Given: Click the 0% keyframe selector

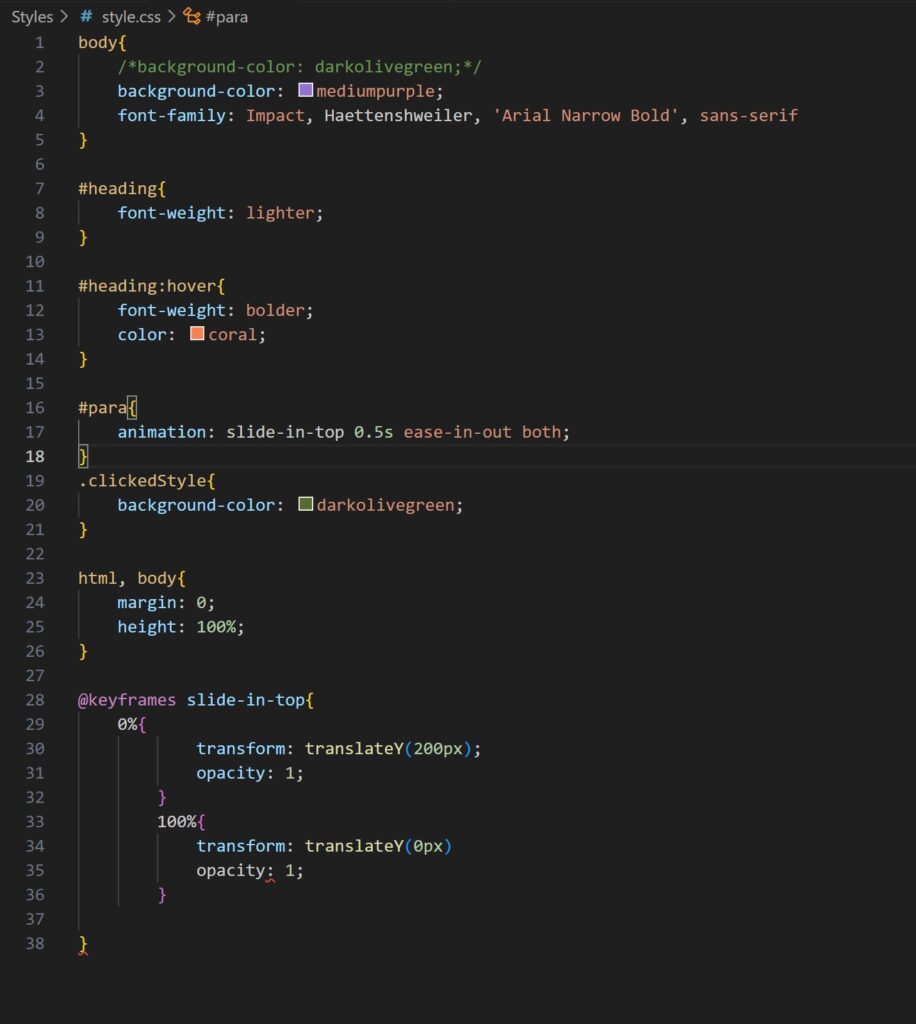Looking at the screenshot, I should 127,724.
